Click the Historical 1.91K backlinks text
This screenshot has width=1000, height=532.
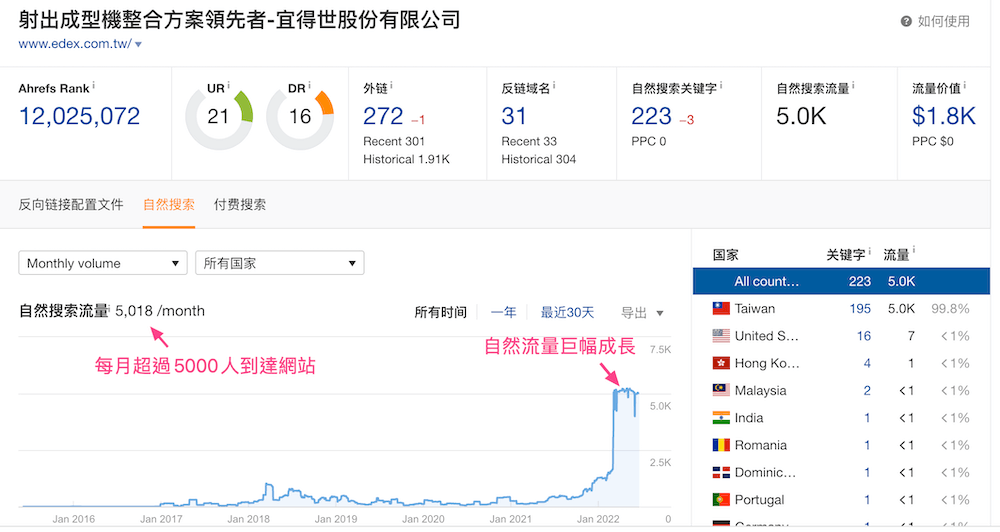point(406,159)
